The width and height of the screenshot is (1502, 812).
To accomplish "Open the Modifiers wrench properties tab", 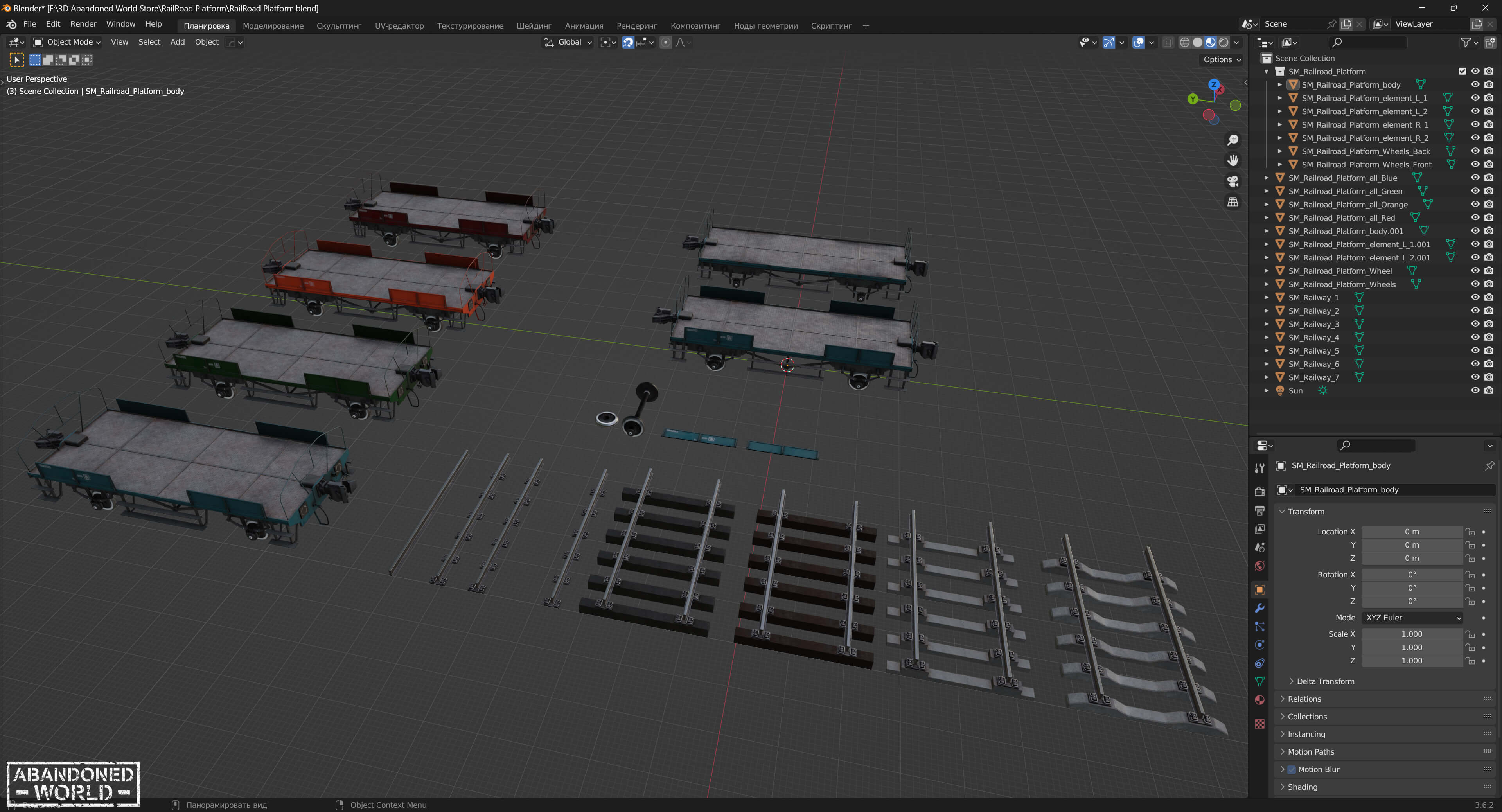I will pos(1259,608).
